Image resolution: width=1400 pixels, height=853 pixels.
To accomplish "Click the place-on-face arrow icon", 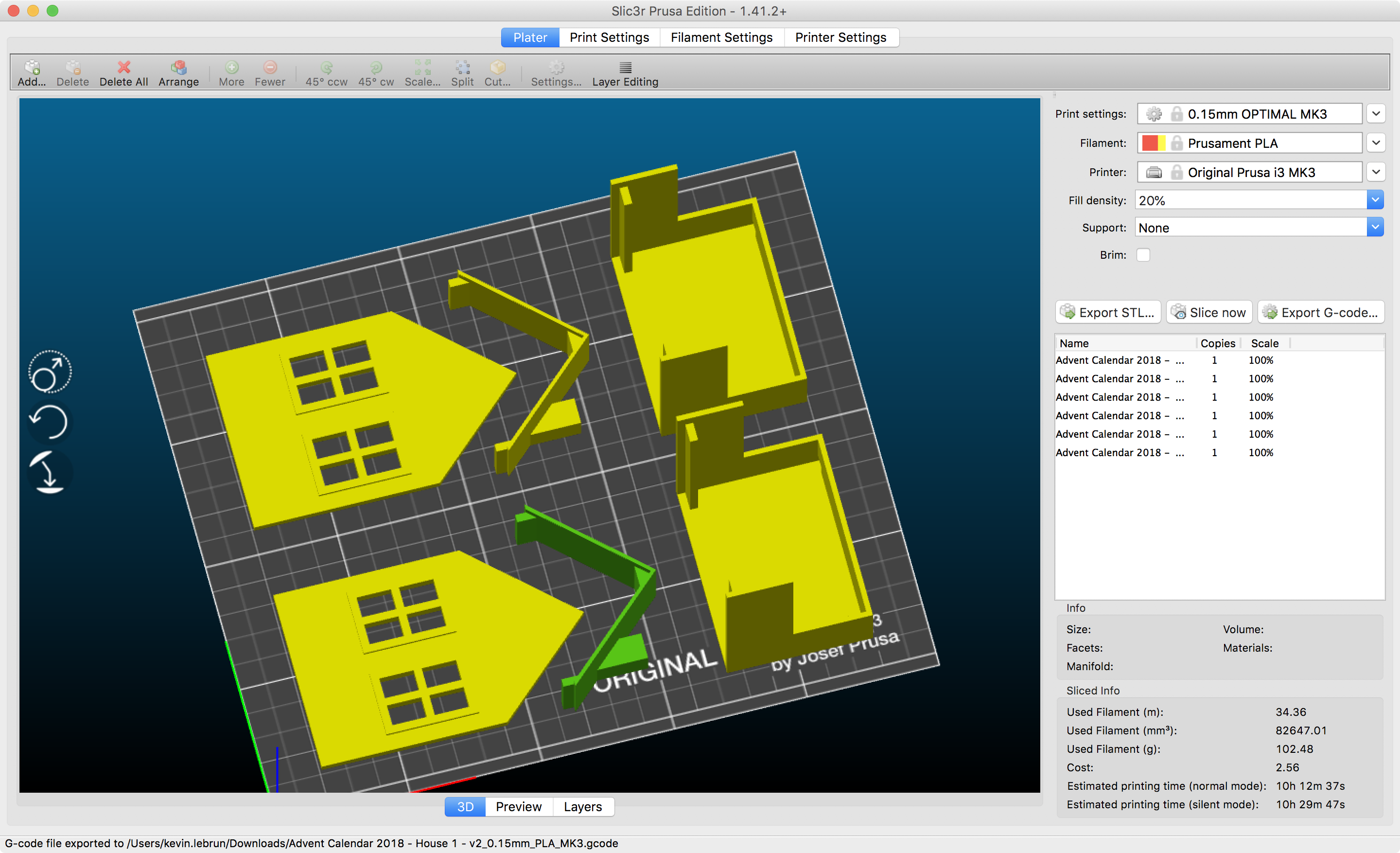I will tap(49, 472).
